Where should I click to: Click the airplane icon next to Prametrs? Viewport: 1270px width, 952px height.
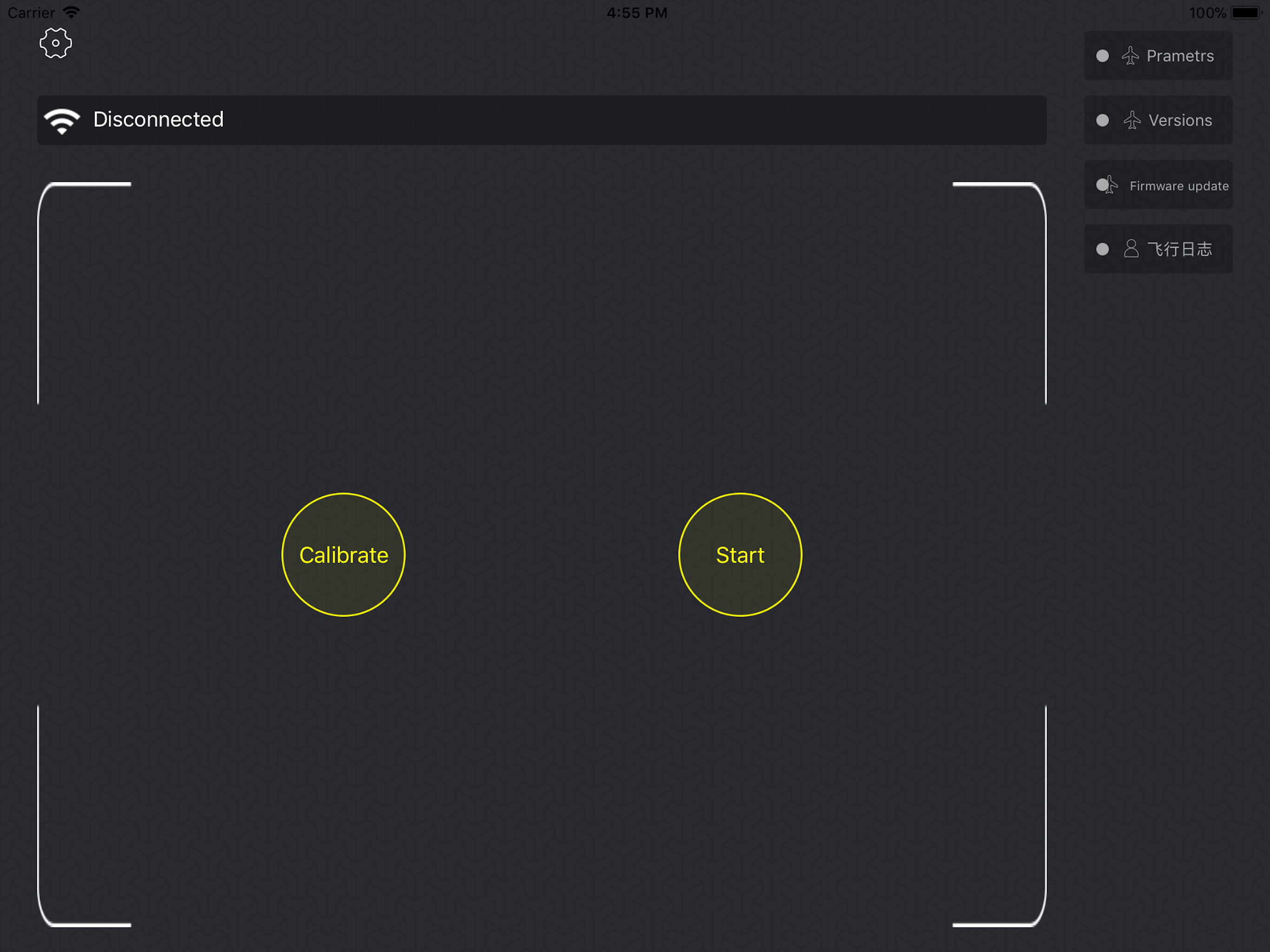coord(1130,56)
